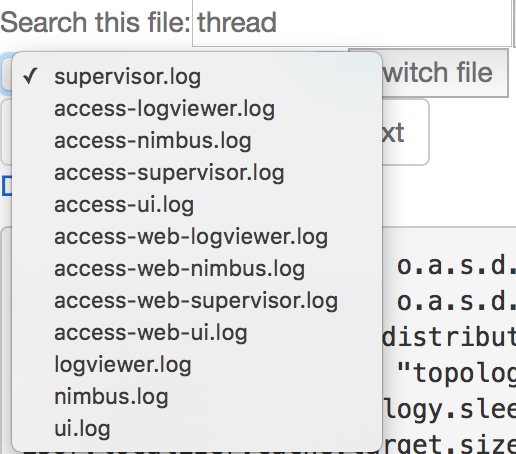Select supervisor.log from the dropdown list
516x454 pixels.
coord(197,77)
